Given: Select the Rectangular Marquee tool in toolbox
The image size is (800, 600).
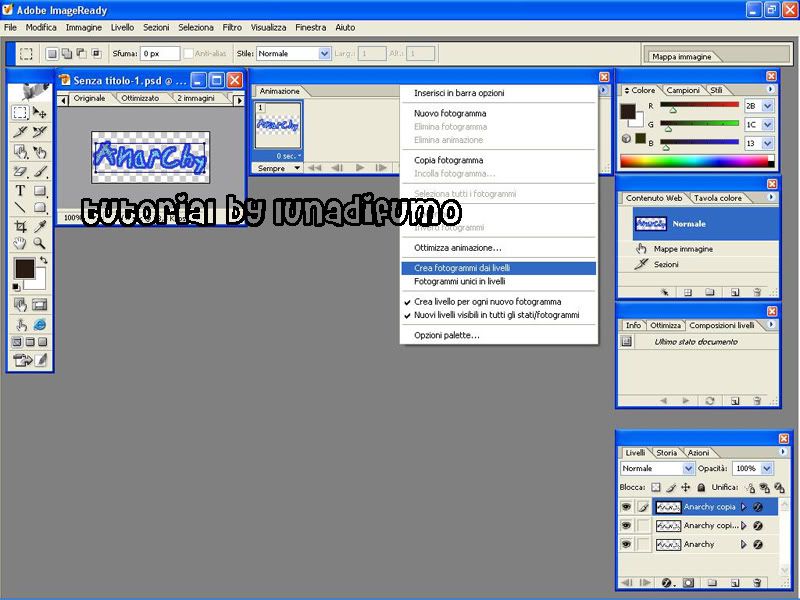Looking at the screenshot, I should point(20,112).
